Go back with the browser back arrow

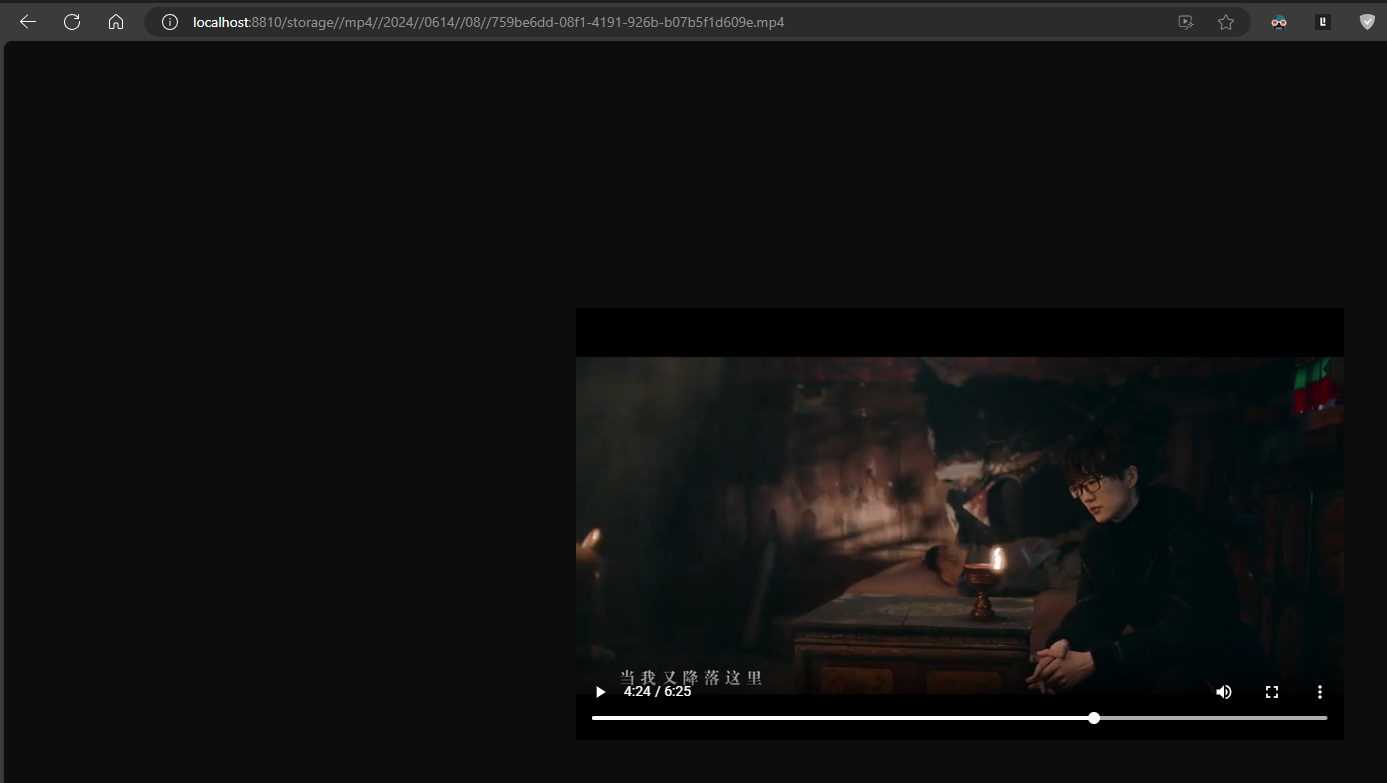tap(28, 22)
